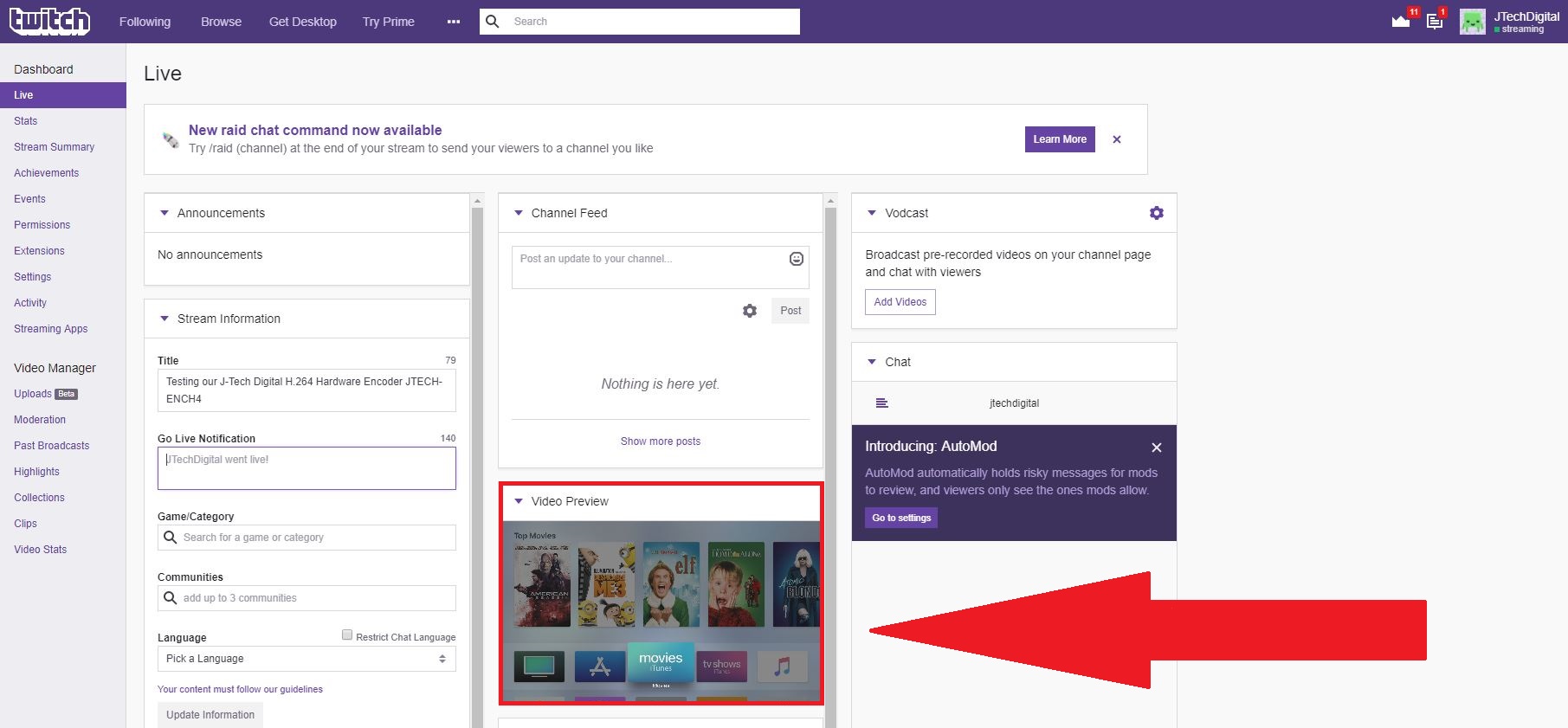The image size is (1568, 728).
Task: Collapse the Chat panel
Action: [x=872, y=362]
